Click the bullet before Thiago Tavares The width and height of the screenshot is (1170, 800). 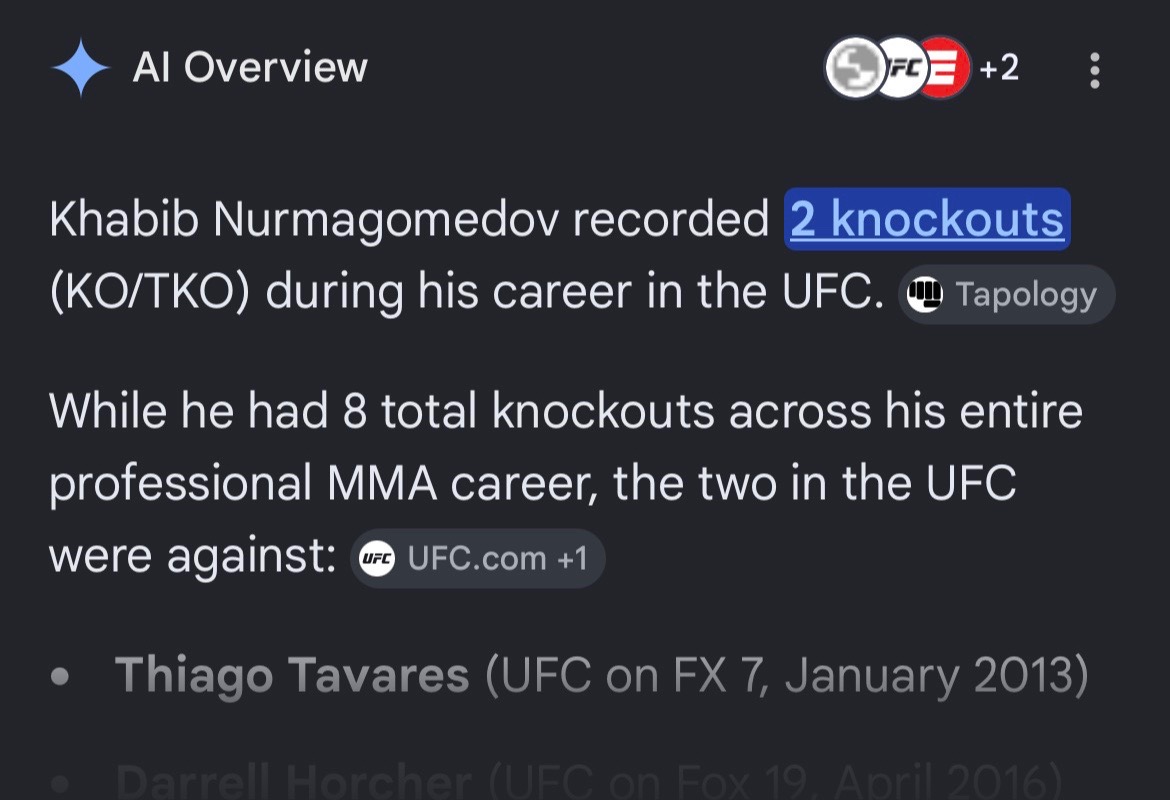pos(60,677)
